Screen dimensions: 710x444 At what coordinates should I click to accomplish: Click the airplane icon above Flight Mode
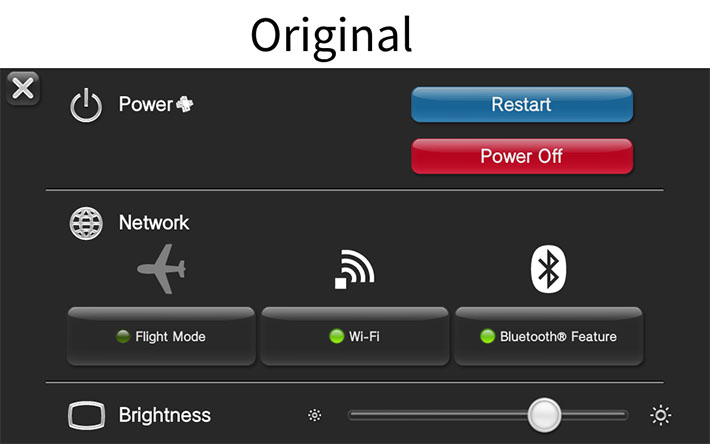tap(162, 269)
